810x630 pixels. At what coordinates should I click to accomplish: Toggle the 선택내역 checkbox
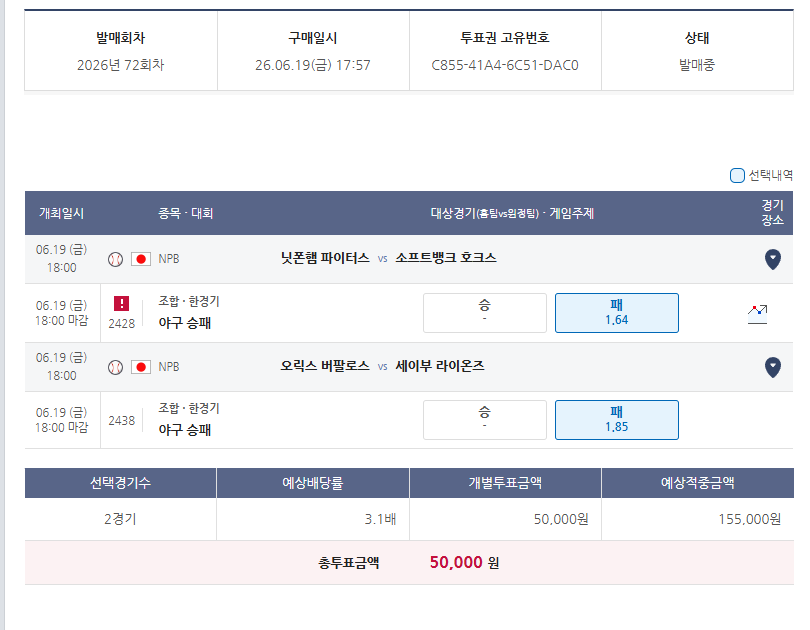click(737, 176)
